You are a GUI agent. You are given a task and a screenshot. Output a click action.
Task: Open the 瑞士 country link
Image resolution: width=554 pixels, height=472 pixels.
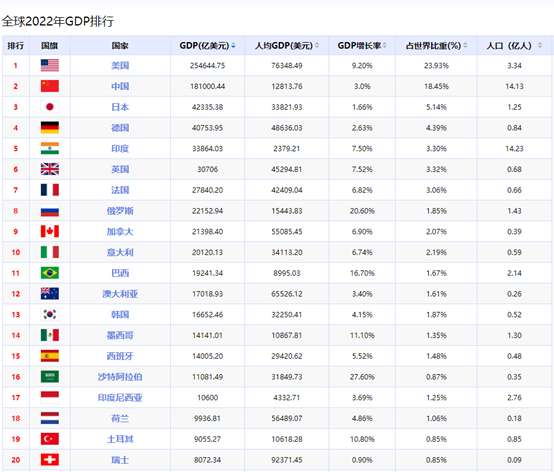[120, 460]
